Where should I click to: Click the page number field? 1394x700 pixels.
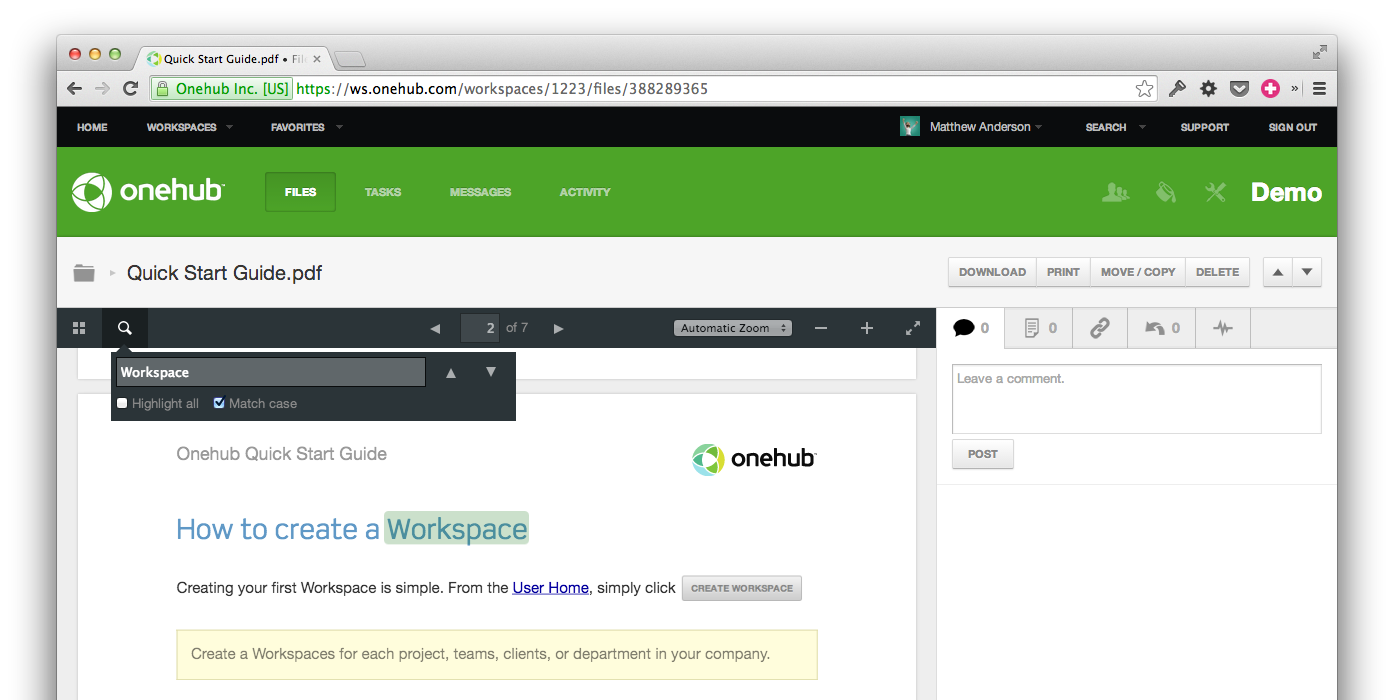point(480,328)
